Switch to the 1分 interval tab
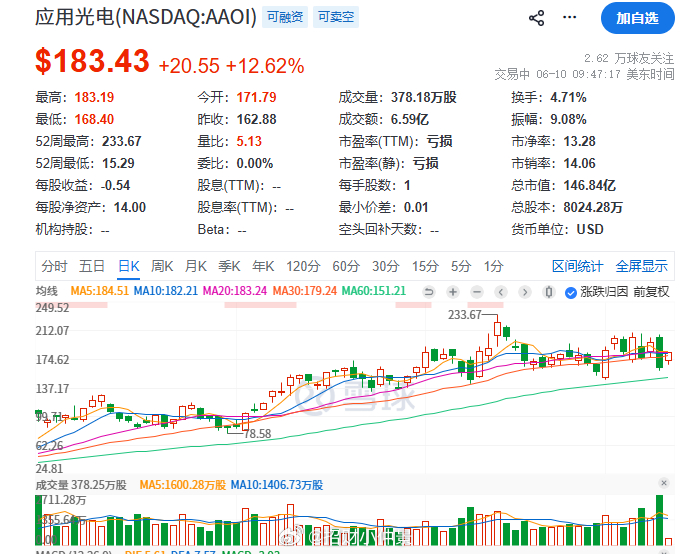 pyautogui.click(x=494, y=266)
